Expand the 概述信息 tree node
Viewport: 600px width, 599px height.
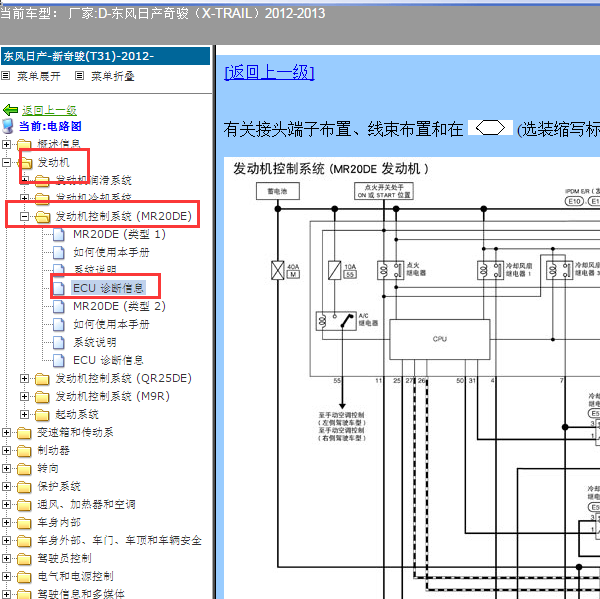[6, 144]
